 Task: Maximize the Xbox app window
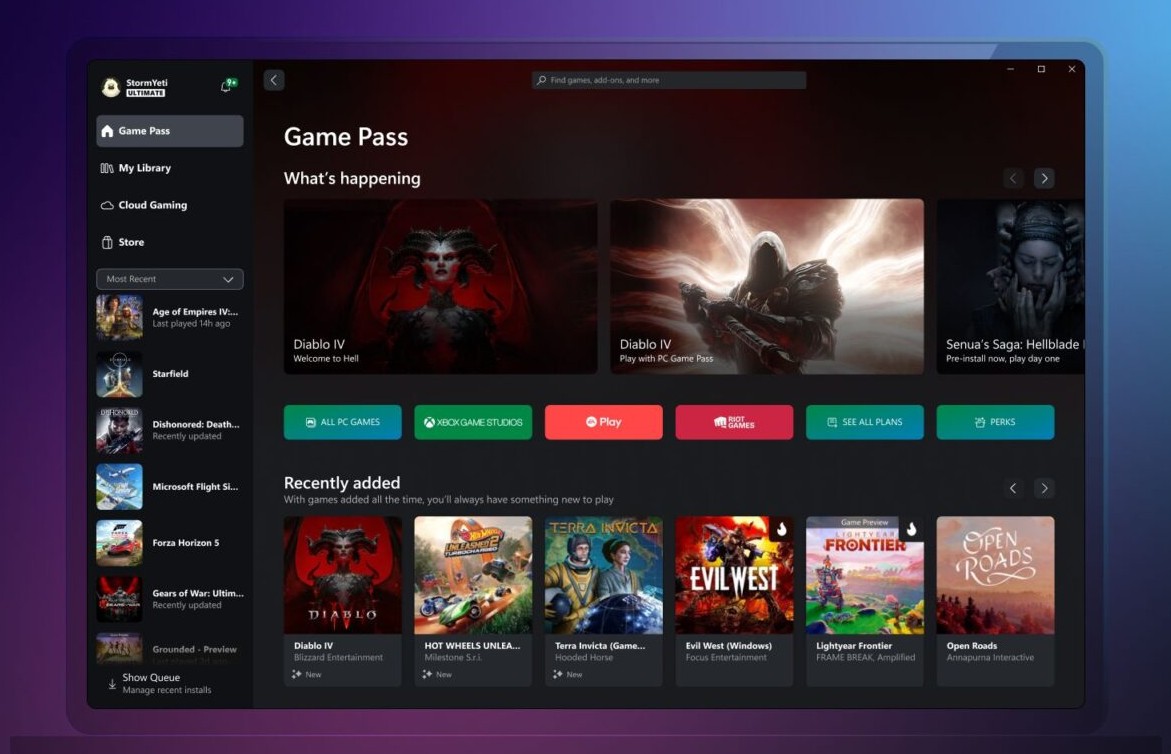[x=1041, y=69]
